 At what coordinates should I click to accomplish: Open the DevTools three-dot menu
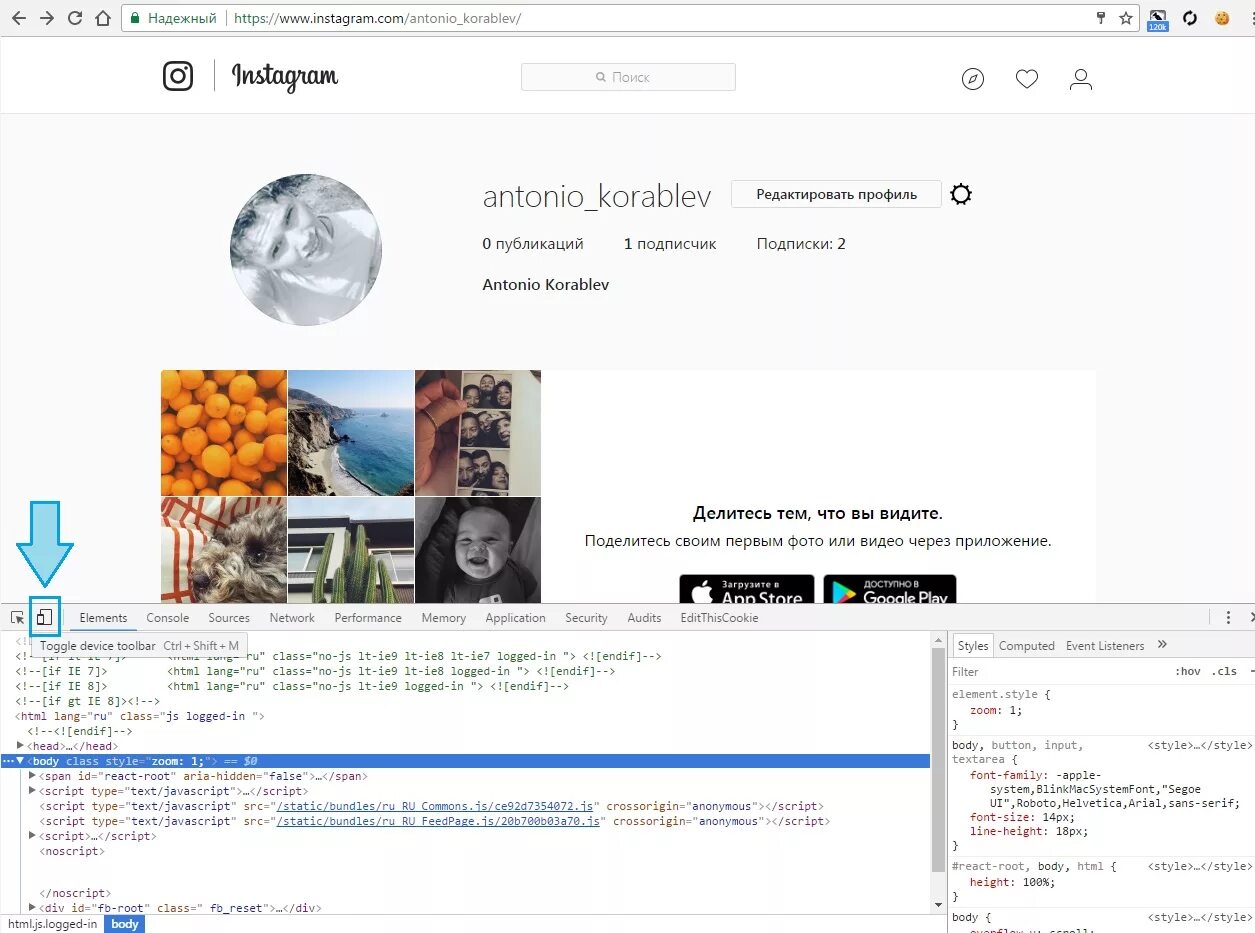pyautogui.click(x=1229, y=618)
